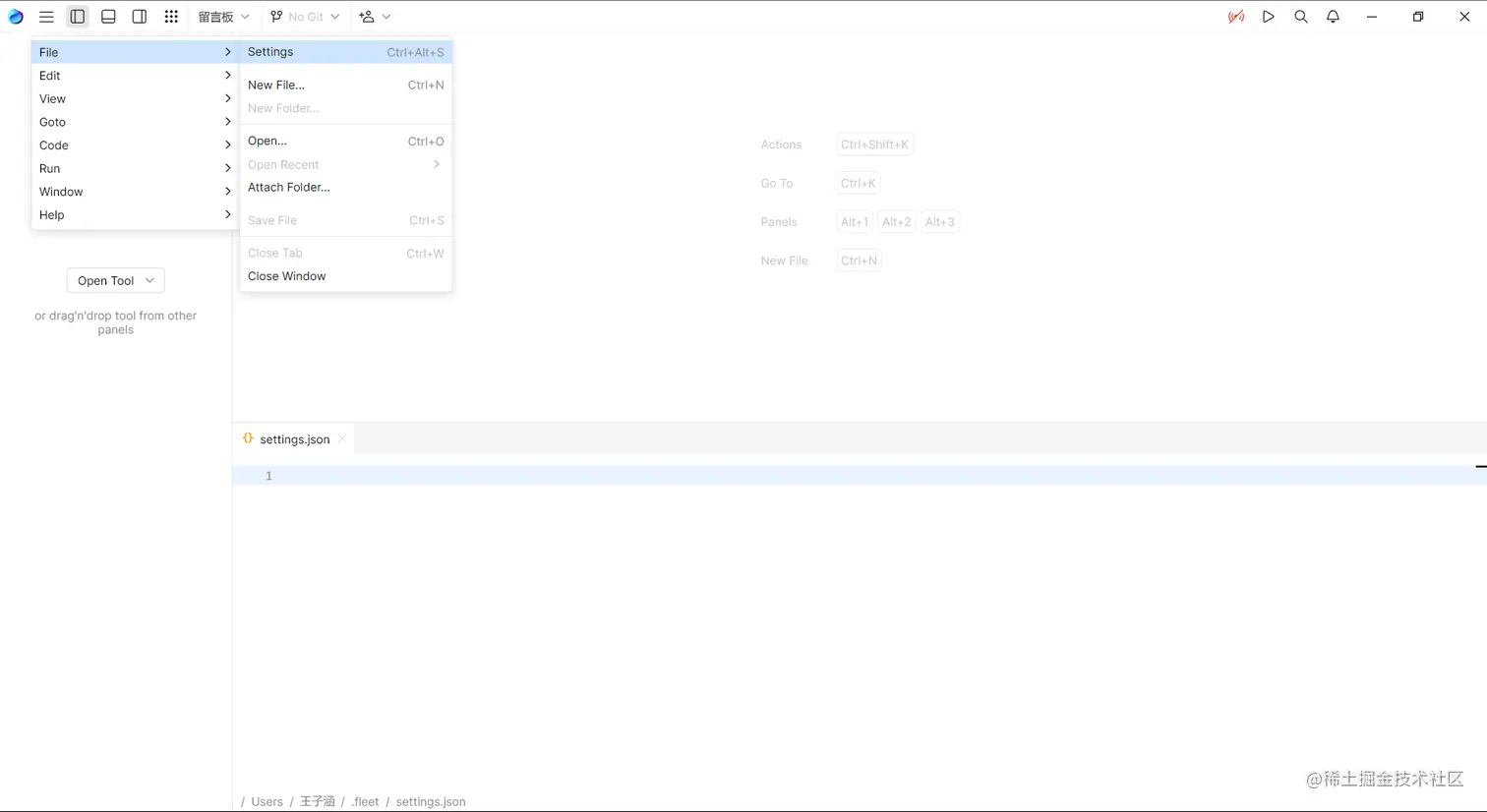Click the Panels label
This screenshot has height=812, width=1487.
click(x=779, y=222)
